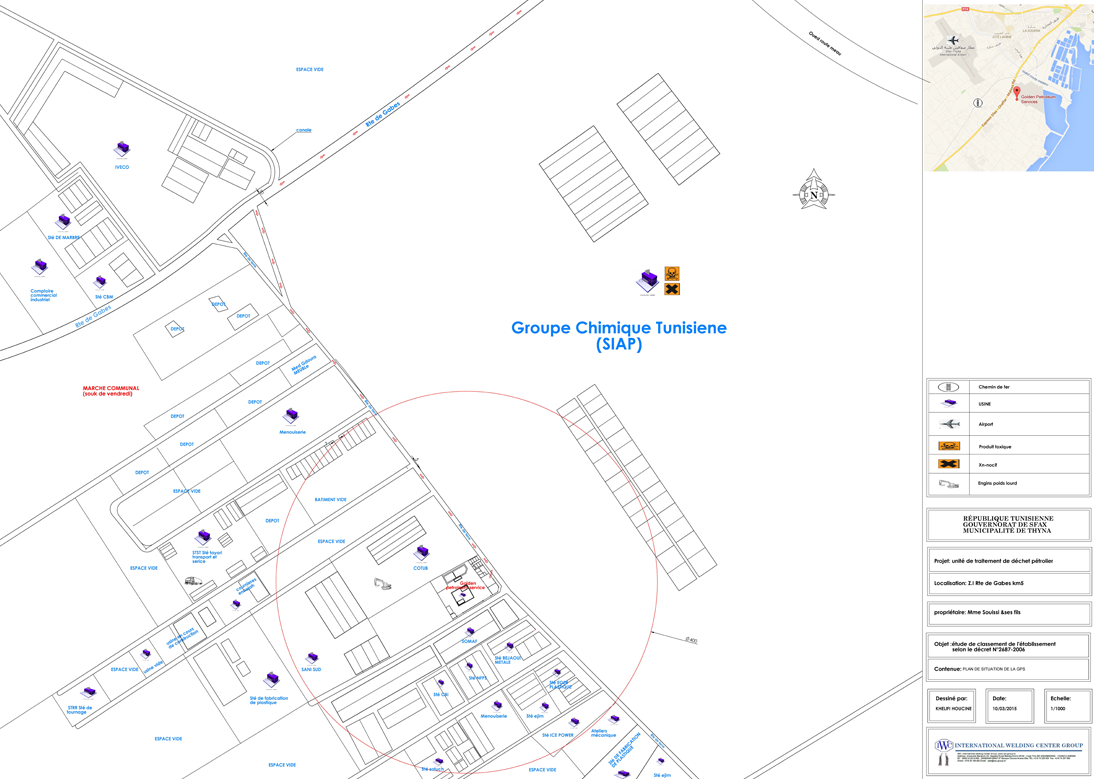Select the COTUB factory icon

point(421,554)
